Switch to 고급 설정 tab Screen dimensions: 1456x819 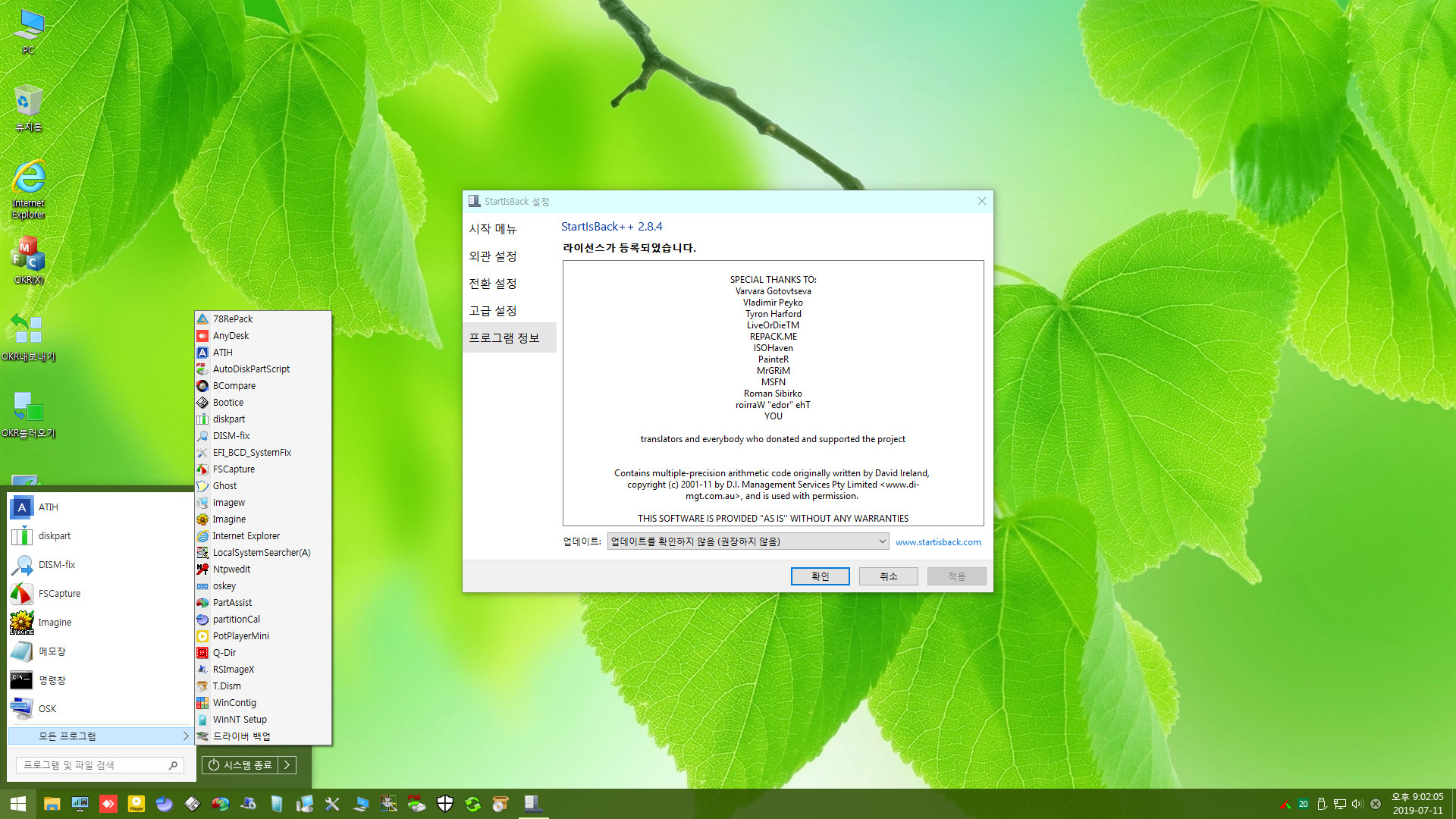(x=510, y=311)
